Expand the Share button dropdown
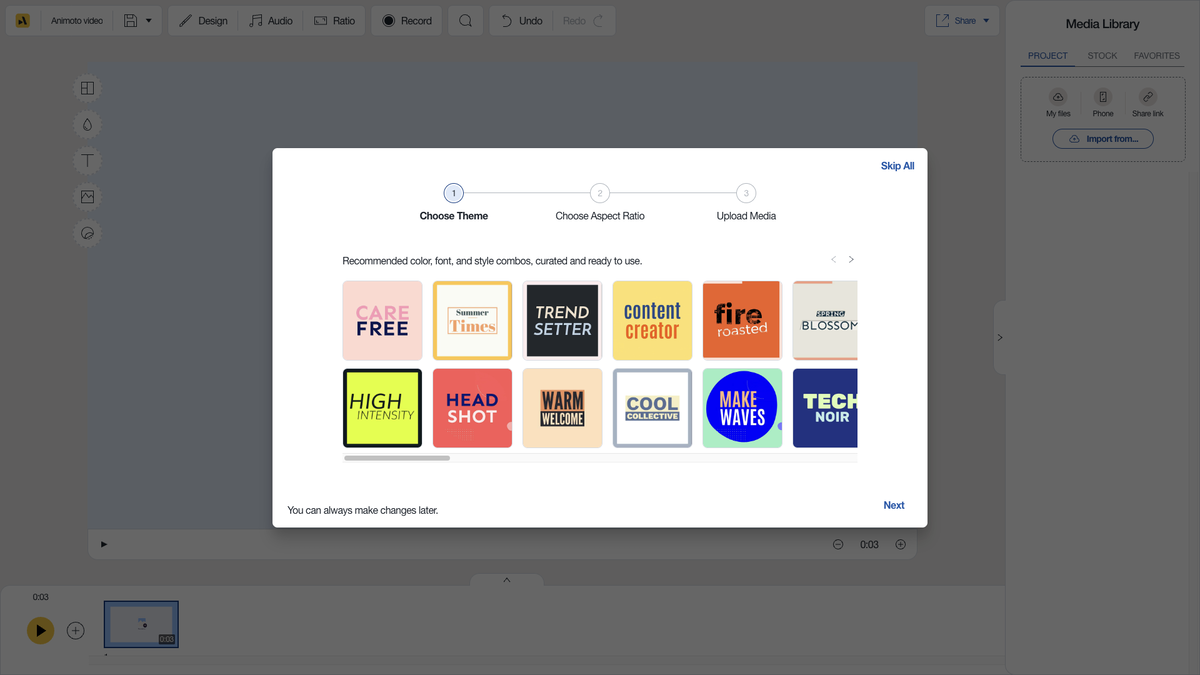 click(985, 20)
